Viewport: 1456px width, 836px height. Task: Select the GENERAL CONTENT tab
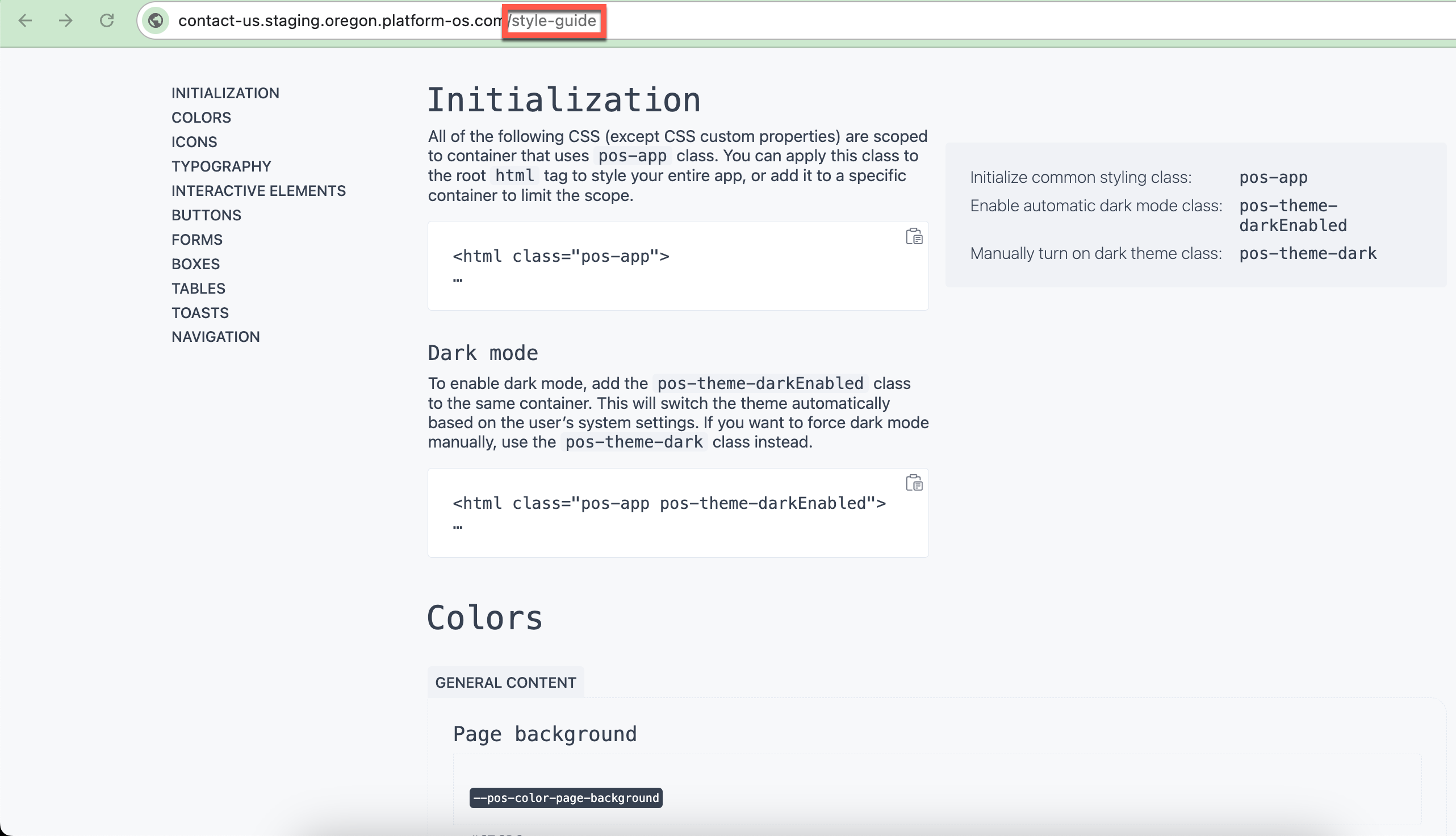[505, 682]
